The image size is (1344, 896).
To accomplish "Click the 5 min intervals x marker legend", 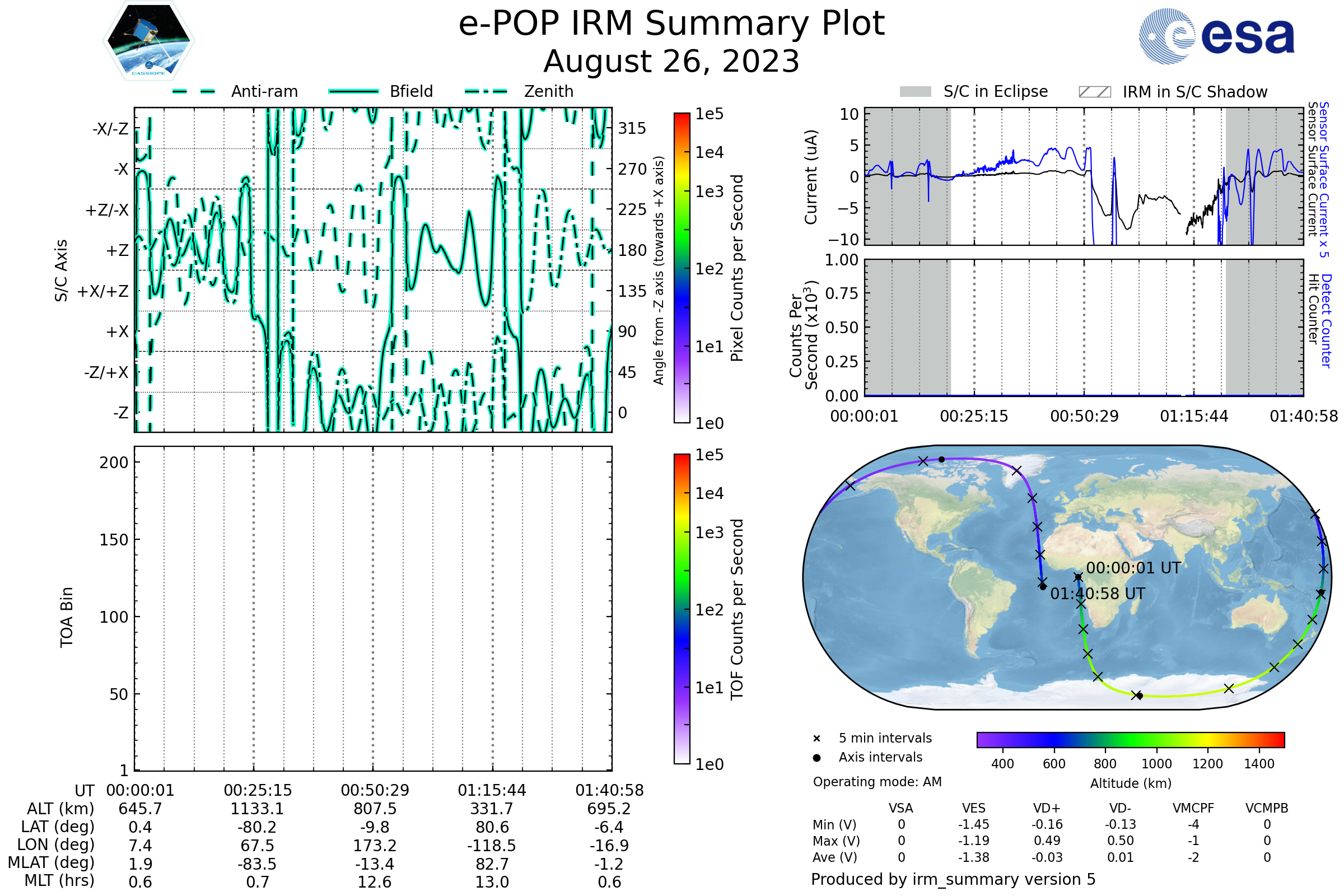I will (816, 739).
